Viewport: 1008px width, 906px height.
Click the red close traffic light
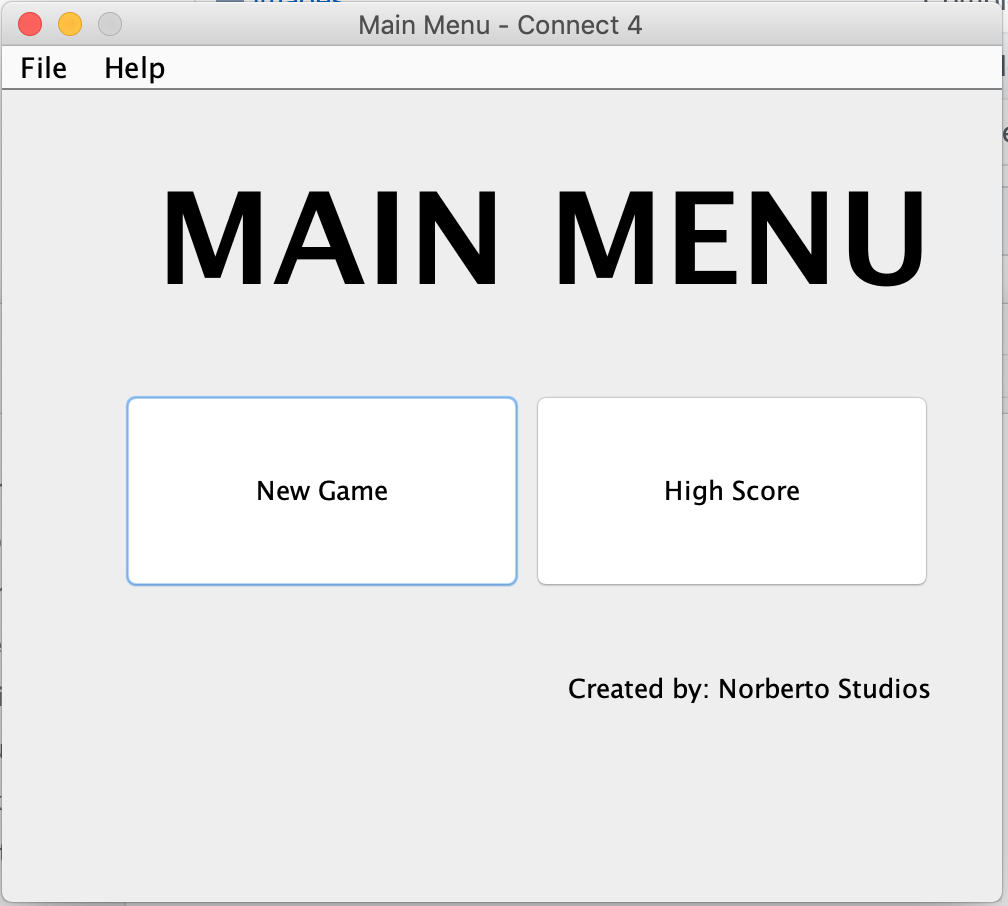28,24
